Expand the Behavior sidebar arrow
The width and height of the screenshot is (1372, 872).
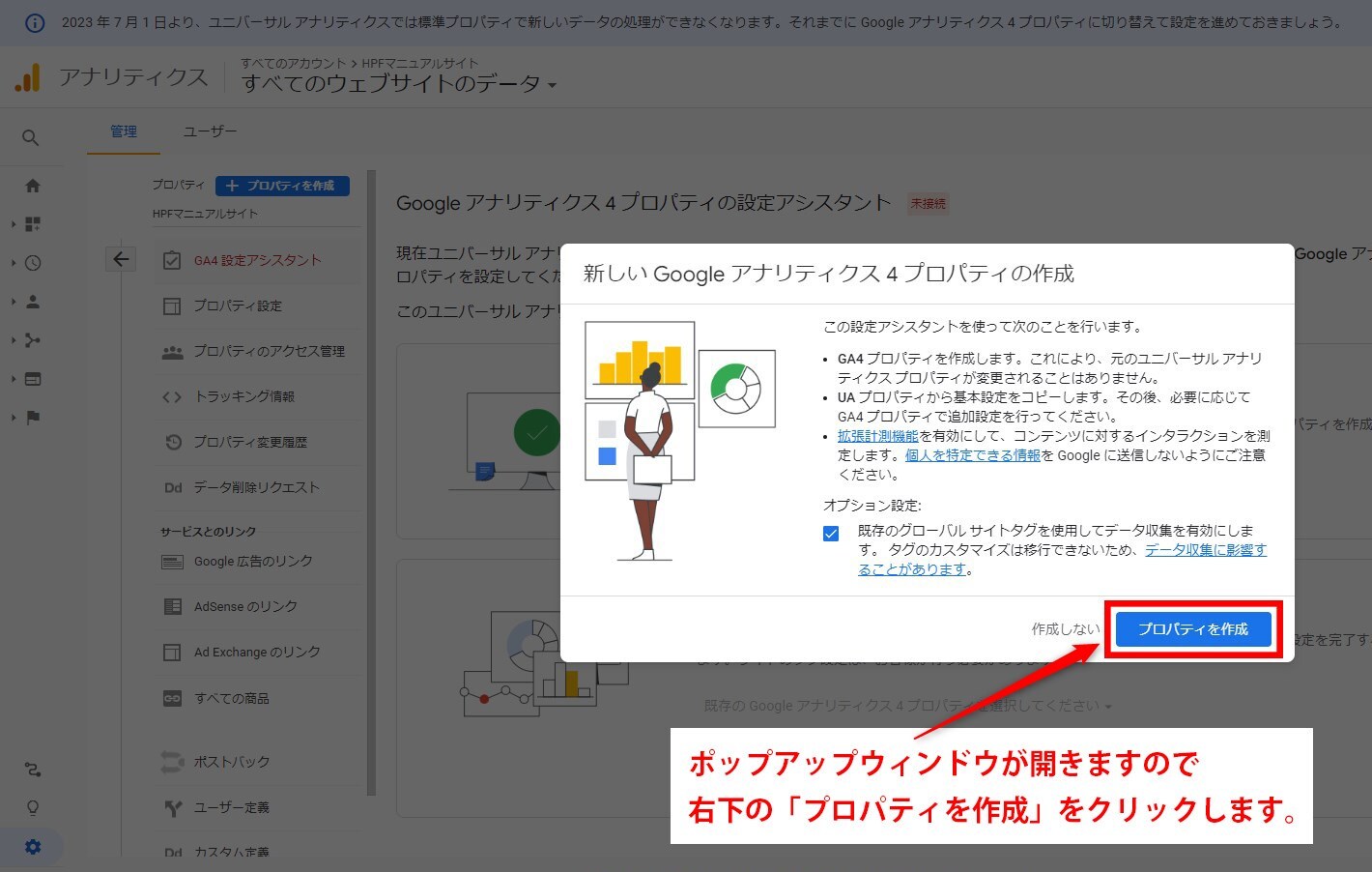tap(14, 379)
